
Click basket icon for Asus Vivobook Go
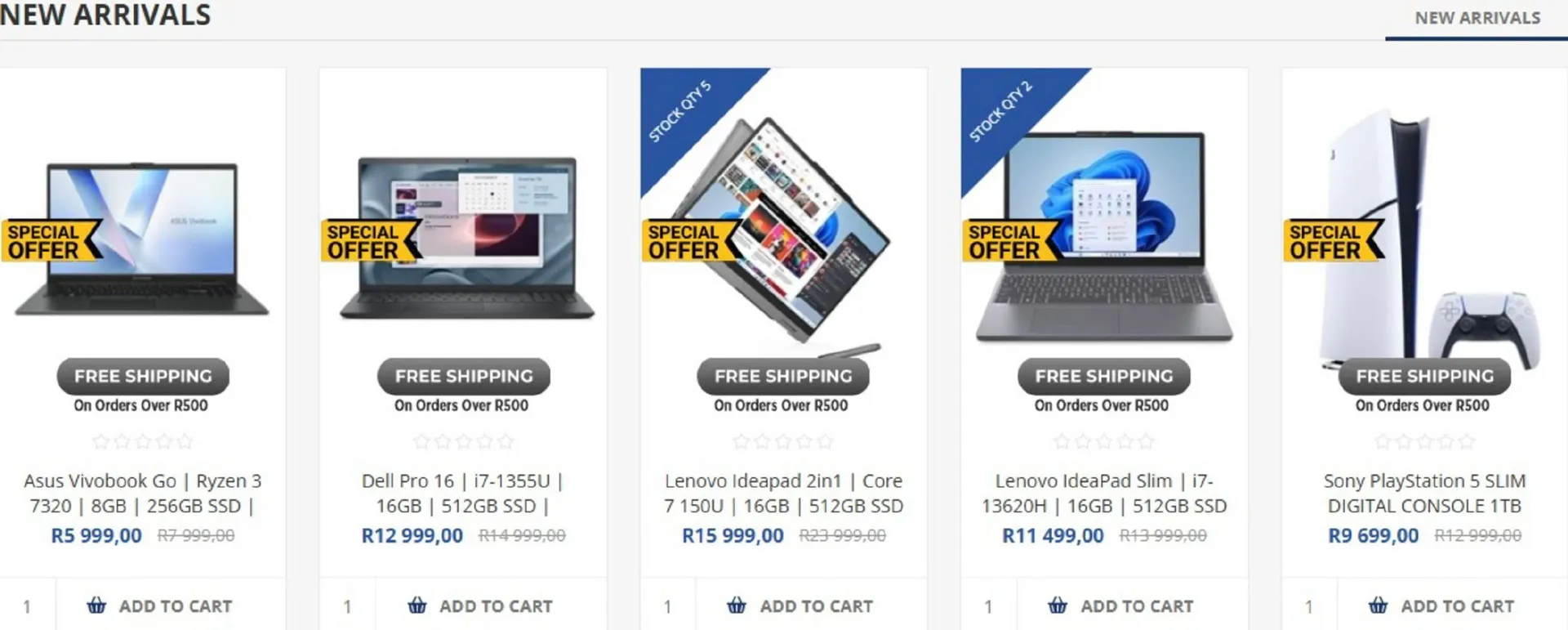(x=96, y=605)
